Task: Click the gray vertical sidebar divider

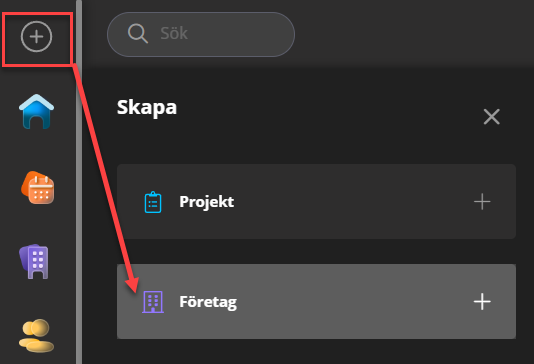Action: [79, 182]
